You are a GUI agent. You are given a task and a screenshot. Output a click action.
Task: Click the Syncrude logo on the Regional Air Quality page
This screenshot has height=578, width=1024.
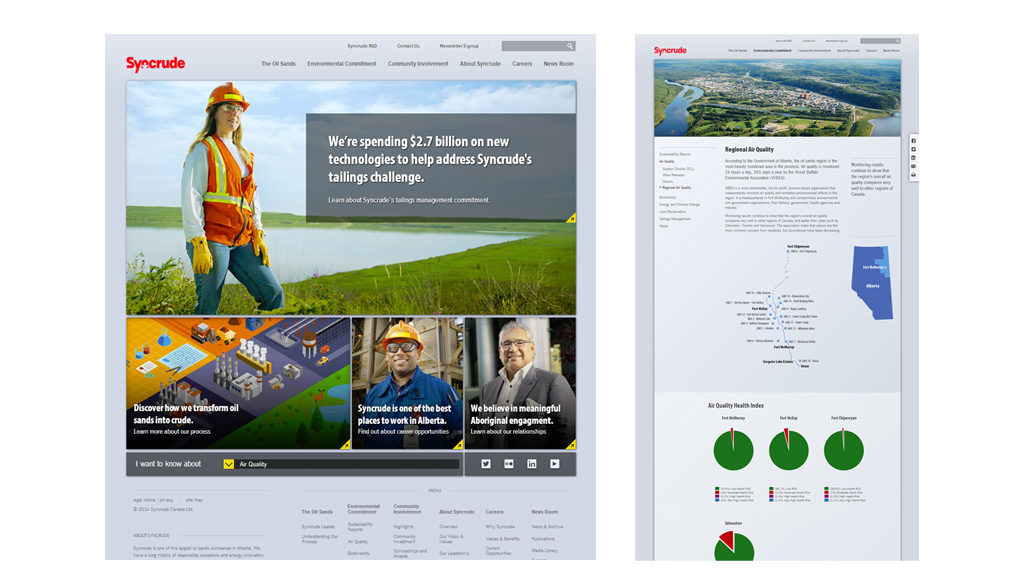(x=670, y=50)
